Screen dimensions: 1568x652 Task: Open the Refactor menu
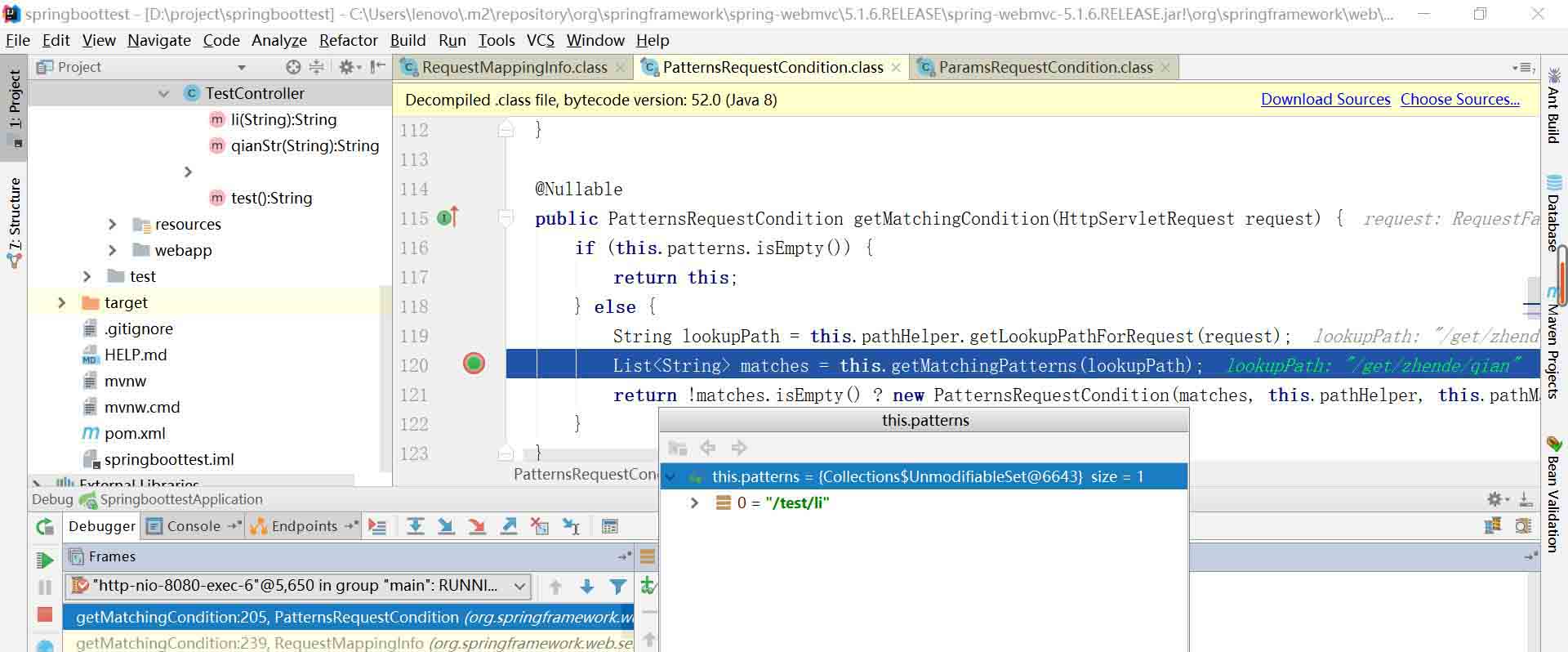pos(348,40)
